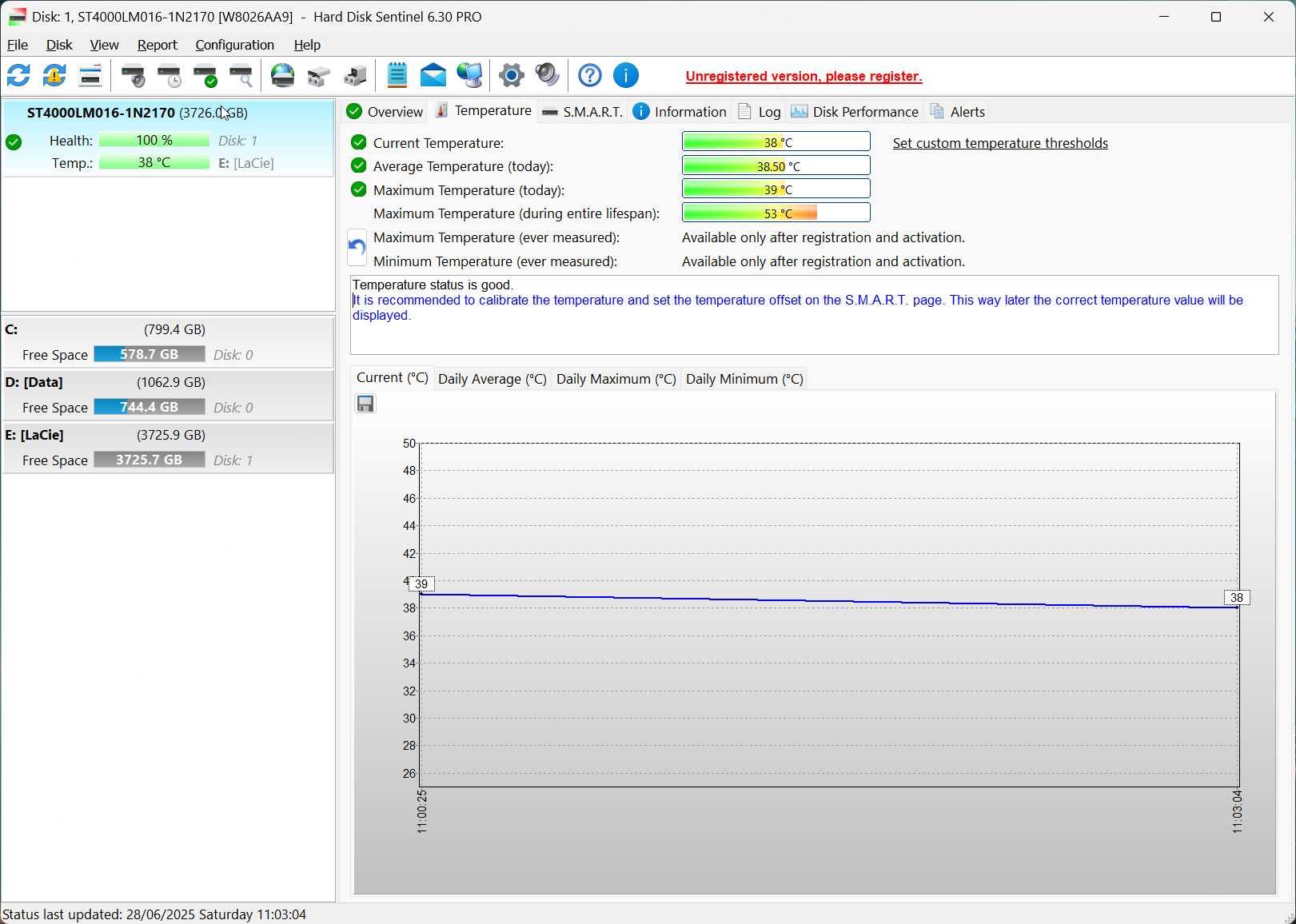
Task: Open the blue info about icon
Action: 626,76
